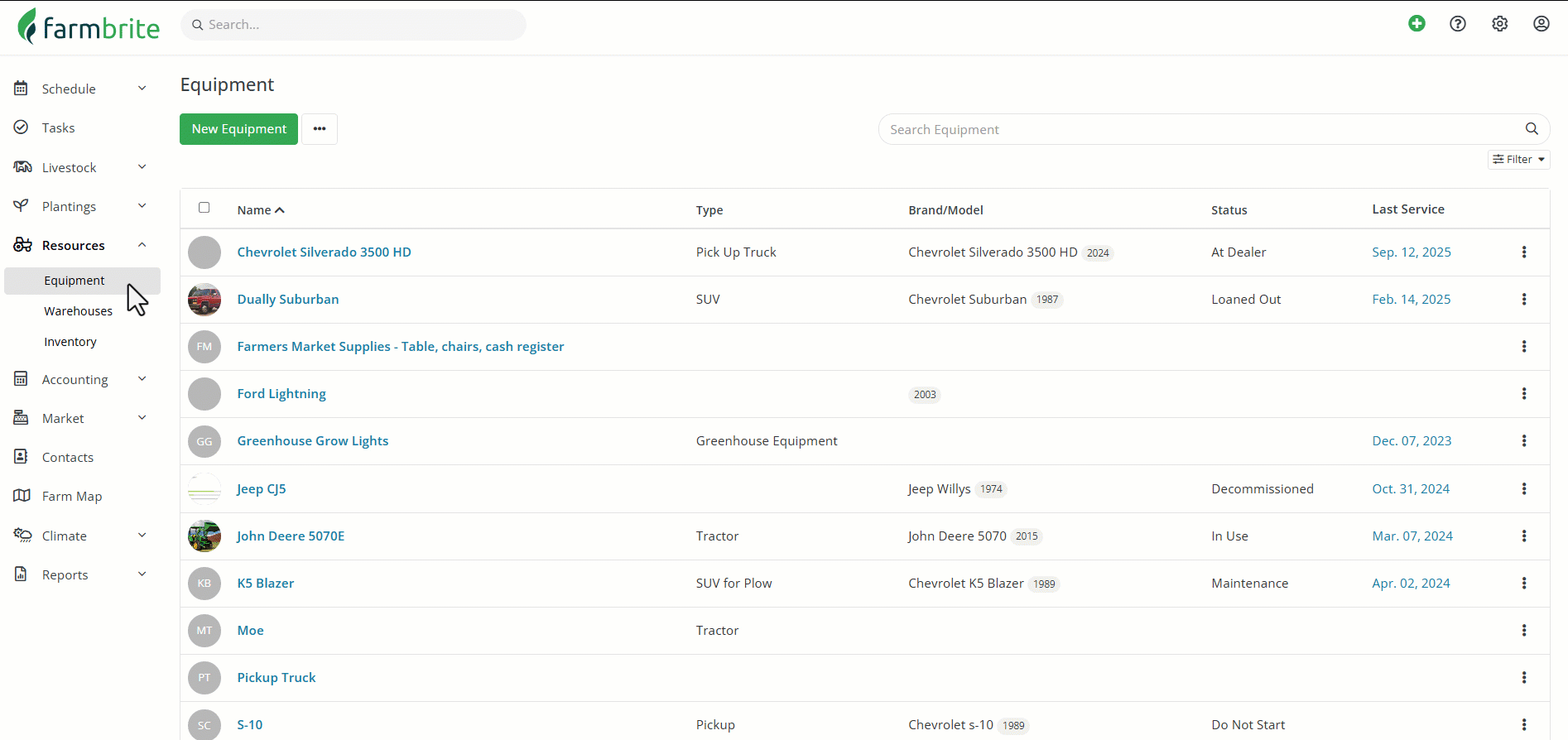Sort by the Status column header

[1229, 210]
